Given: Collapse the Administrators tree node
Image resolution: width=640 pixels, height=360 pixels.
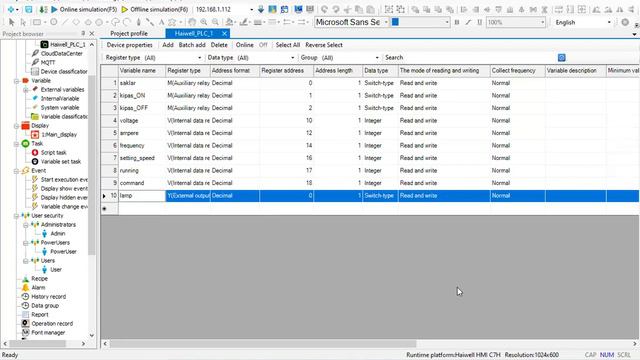Looking at the screenshot, I should pos(26,224).
